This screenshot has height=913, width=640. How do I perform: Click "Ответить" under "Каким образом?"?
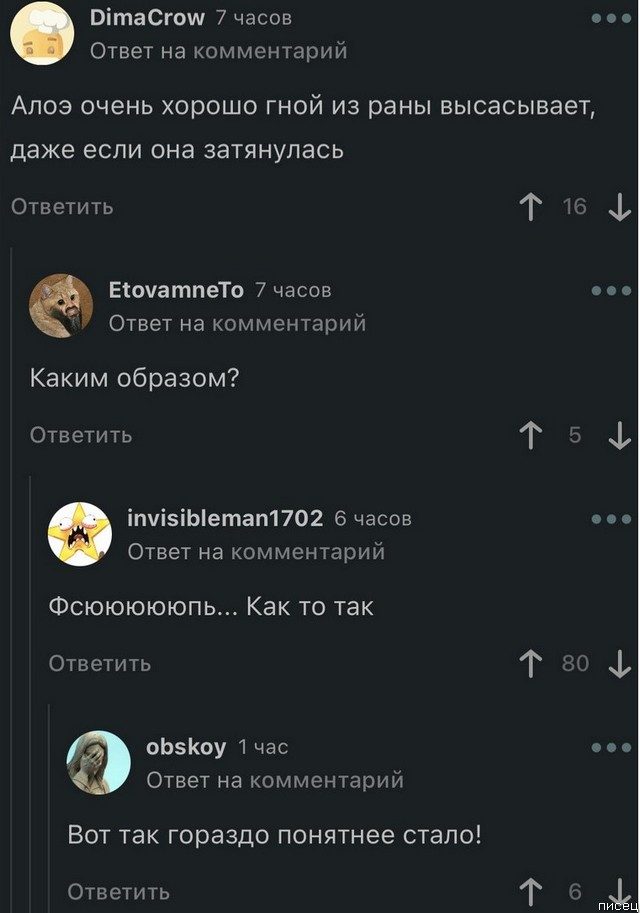click(x=81, y=435)
